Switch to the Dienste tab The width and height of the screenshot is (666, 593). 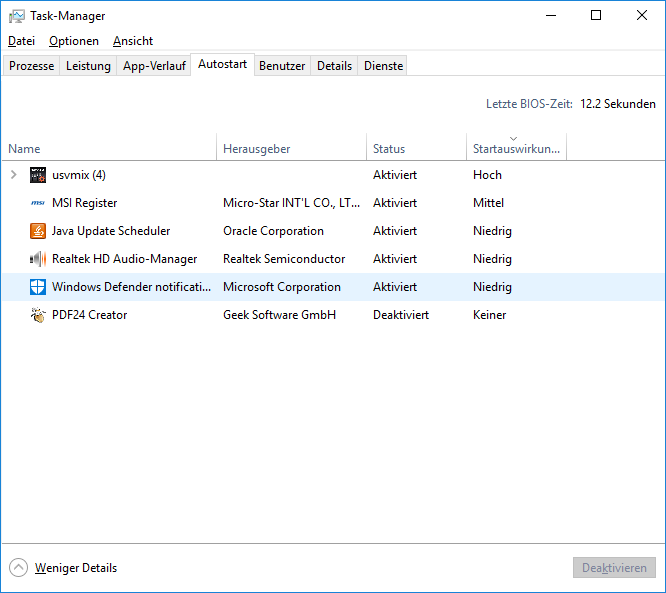coord(384,66)
